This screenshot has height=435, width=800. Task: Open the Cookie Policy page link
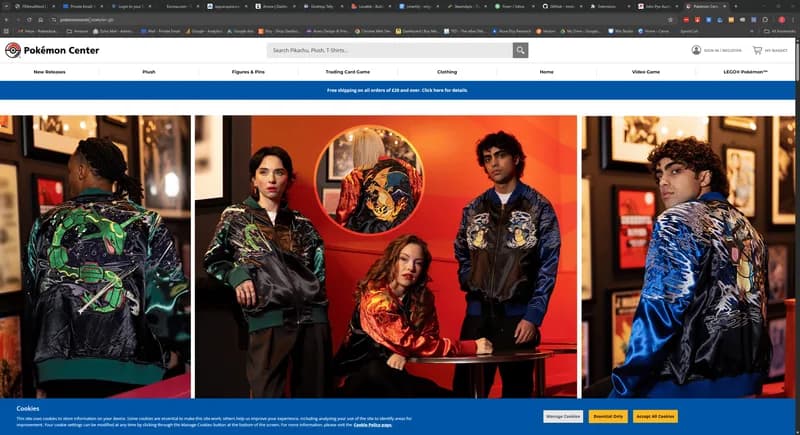tap(372, 425)
